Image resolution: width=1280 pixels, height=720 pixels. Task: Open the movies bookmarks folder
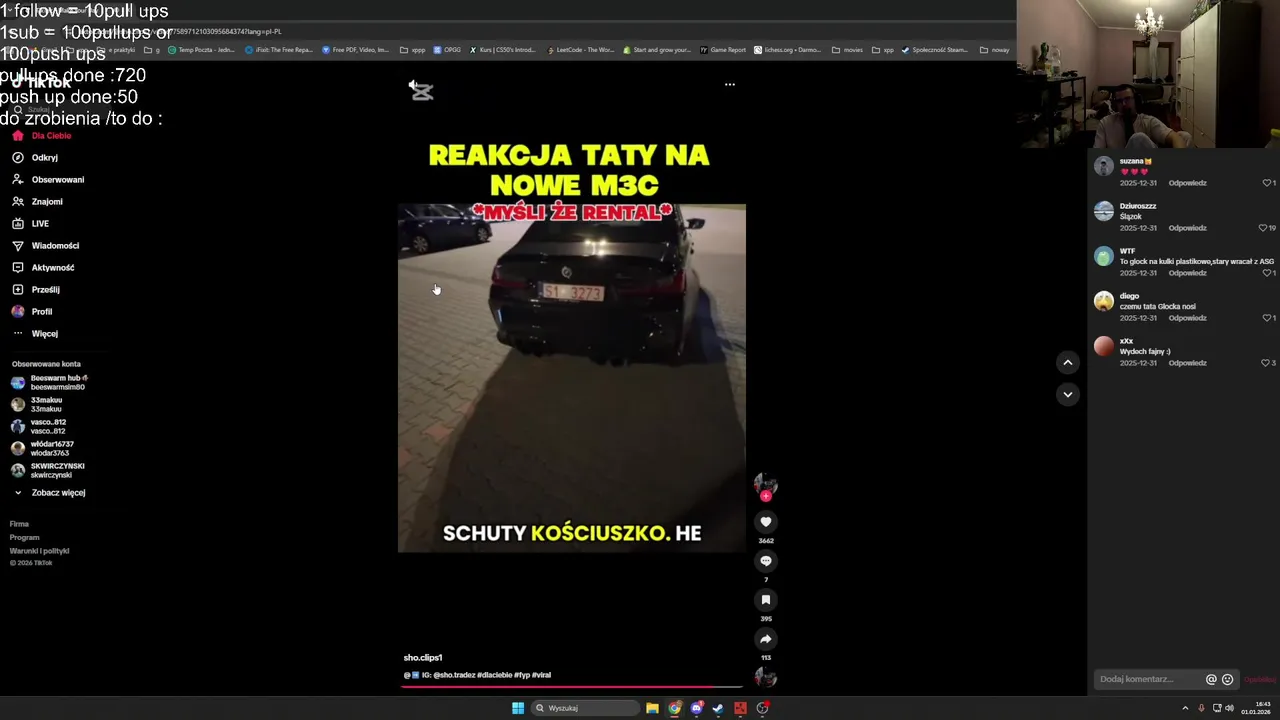[x=847, y=50]
